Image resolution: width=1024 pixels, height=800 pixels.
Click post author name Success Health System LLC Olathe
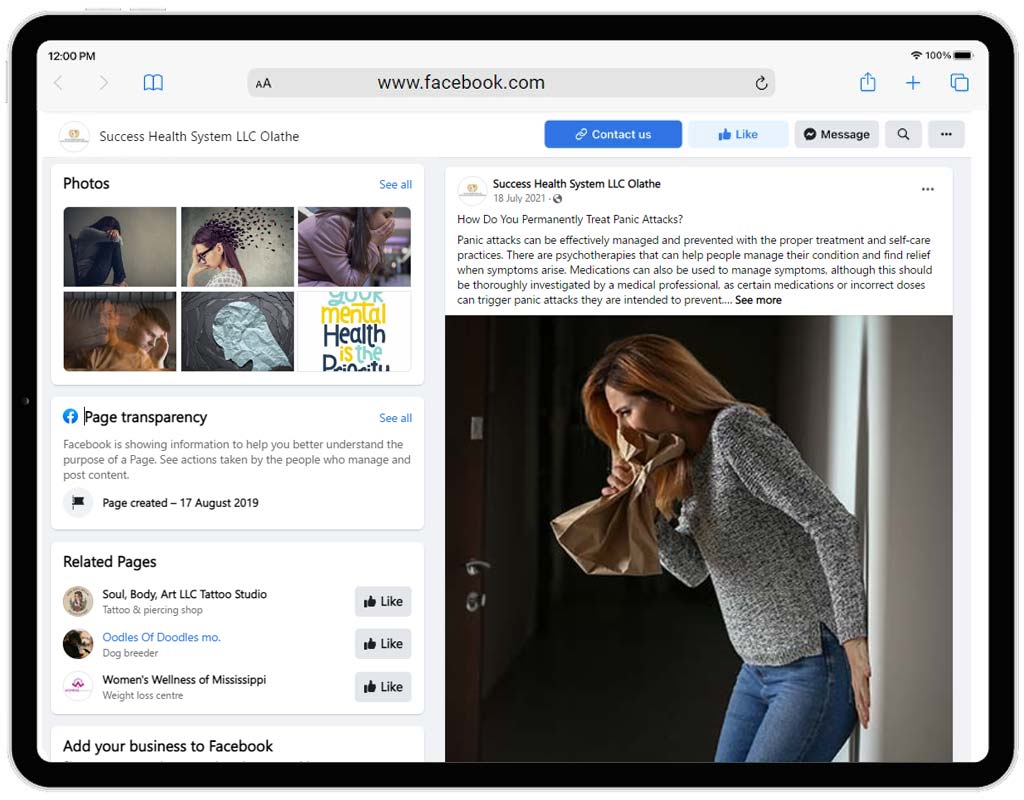(x=577, y=184)
